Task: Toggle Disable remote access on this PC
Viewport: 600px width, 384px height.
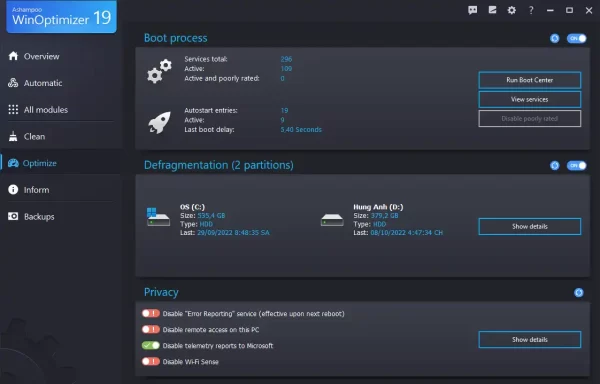Action: pyautogui.click(x=151, y=330)
